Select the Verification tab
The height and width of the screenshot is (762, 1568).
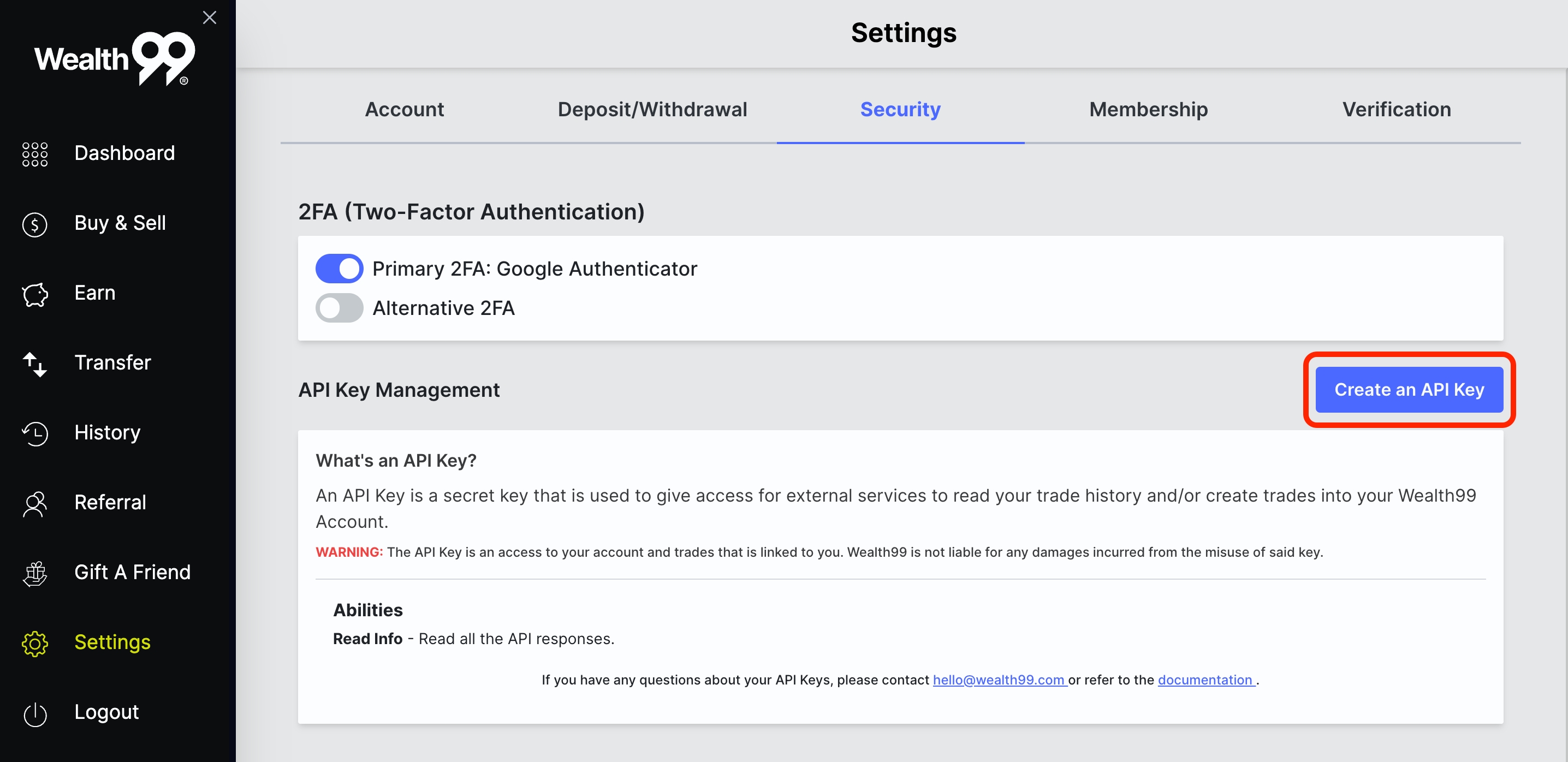(x=1397, y=110)
